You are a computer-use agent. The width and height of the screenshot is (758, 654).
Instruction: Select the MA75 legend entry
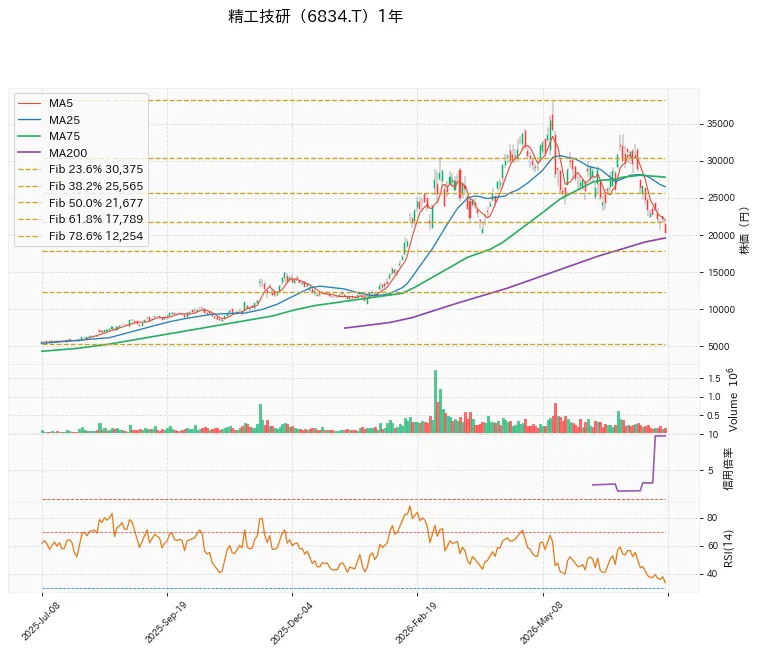point(48,136)
